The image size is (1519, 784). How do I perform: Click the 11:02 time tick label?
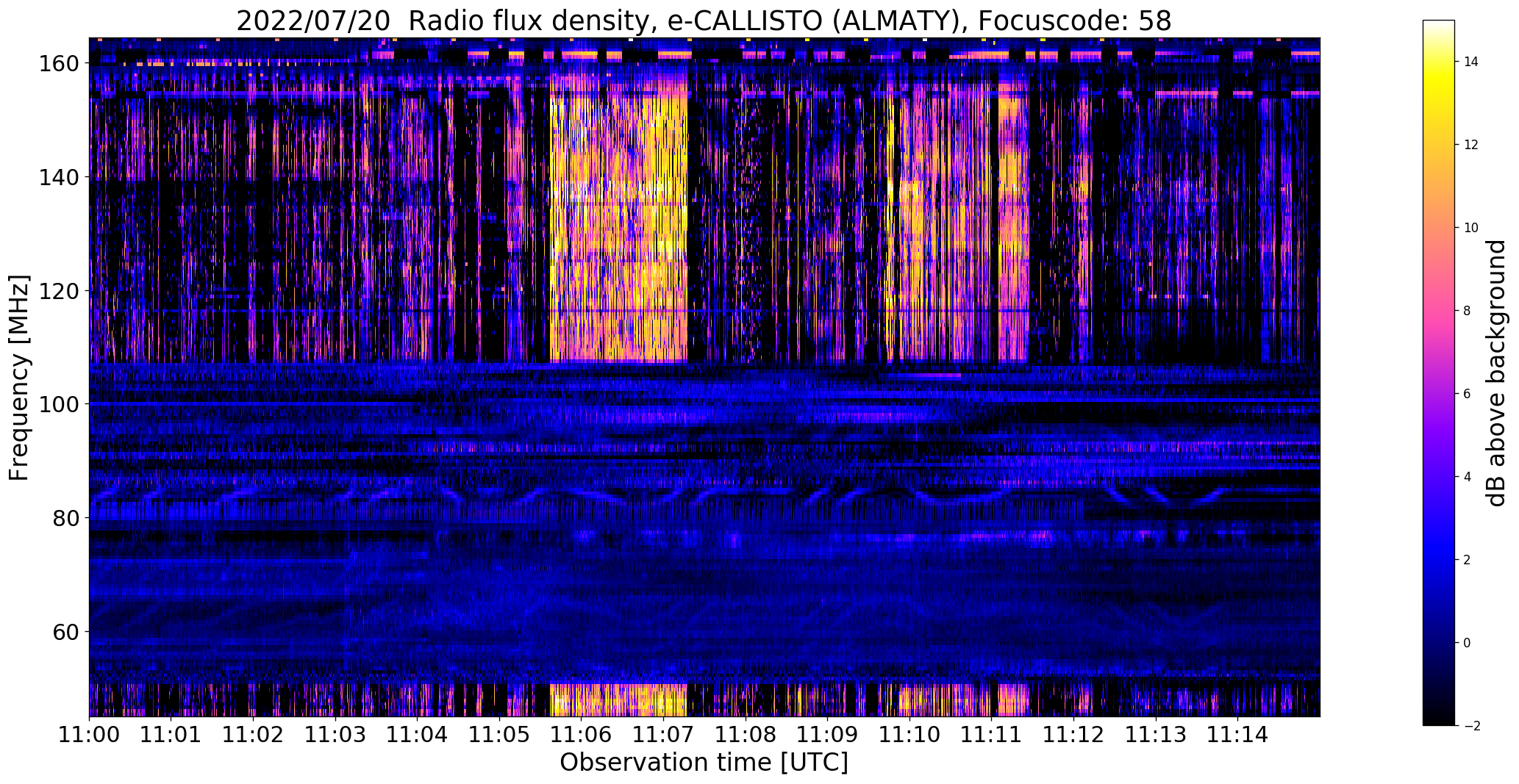pyautogui.click(x=254, y=734)
